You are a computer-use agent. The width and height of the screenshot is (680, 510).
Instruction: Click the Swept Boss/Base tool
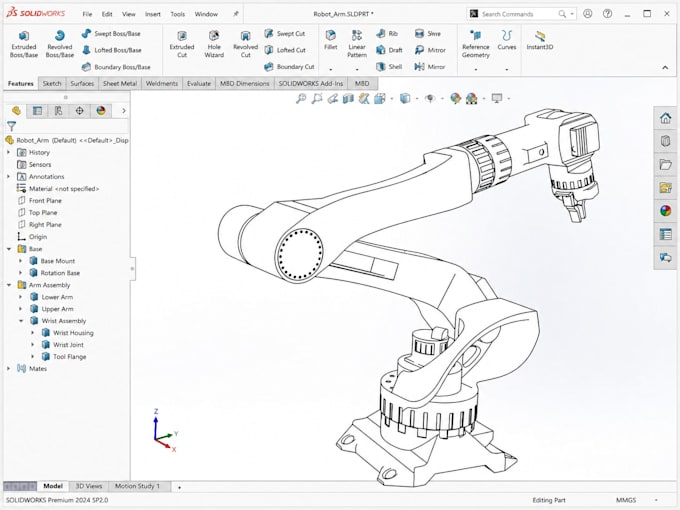pos(111,33)
